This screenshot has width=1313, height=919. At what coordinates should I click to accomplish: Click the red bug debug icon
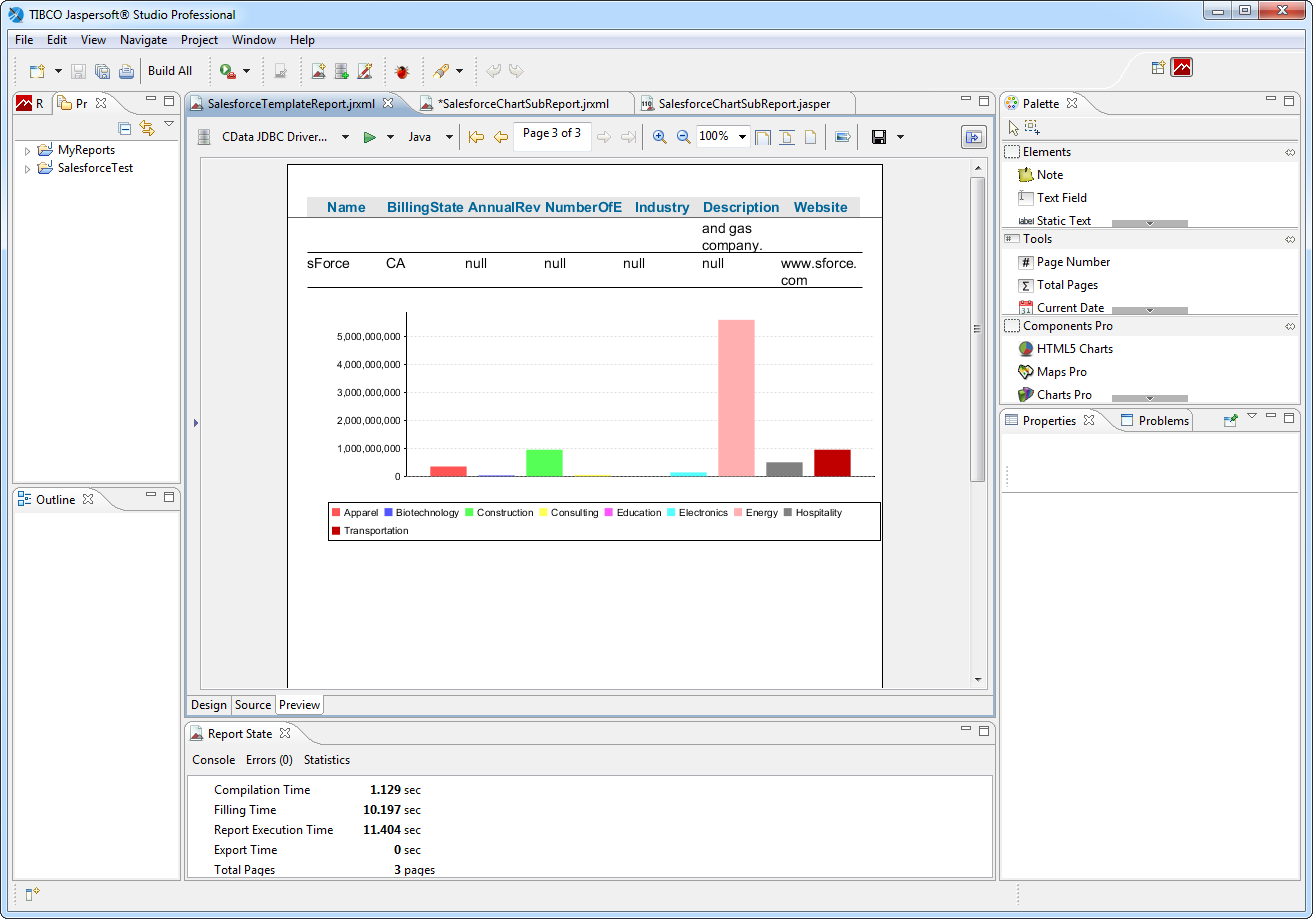point(402,71)
